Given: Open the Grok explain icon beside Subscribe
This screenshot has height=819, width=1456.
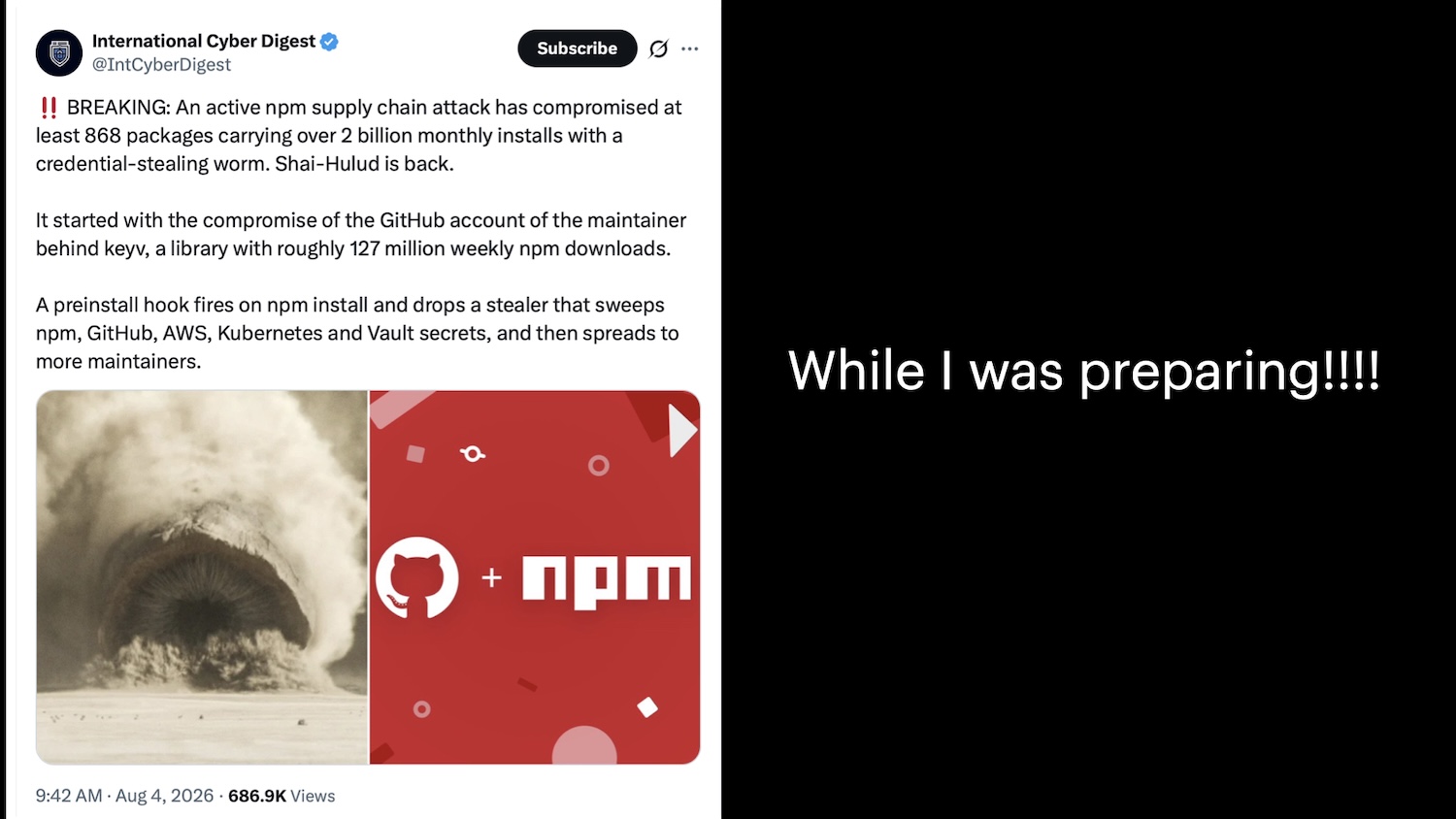Looking at the screenshot, I should (658, 49).
